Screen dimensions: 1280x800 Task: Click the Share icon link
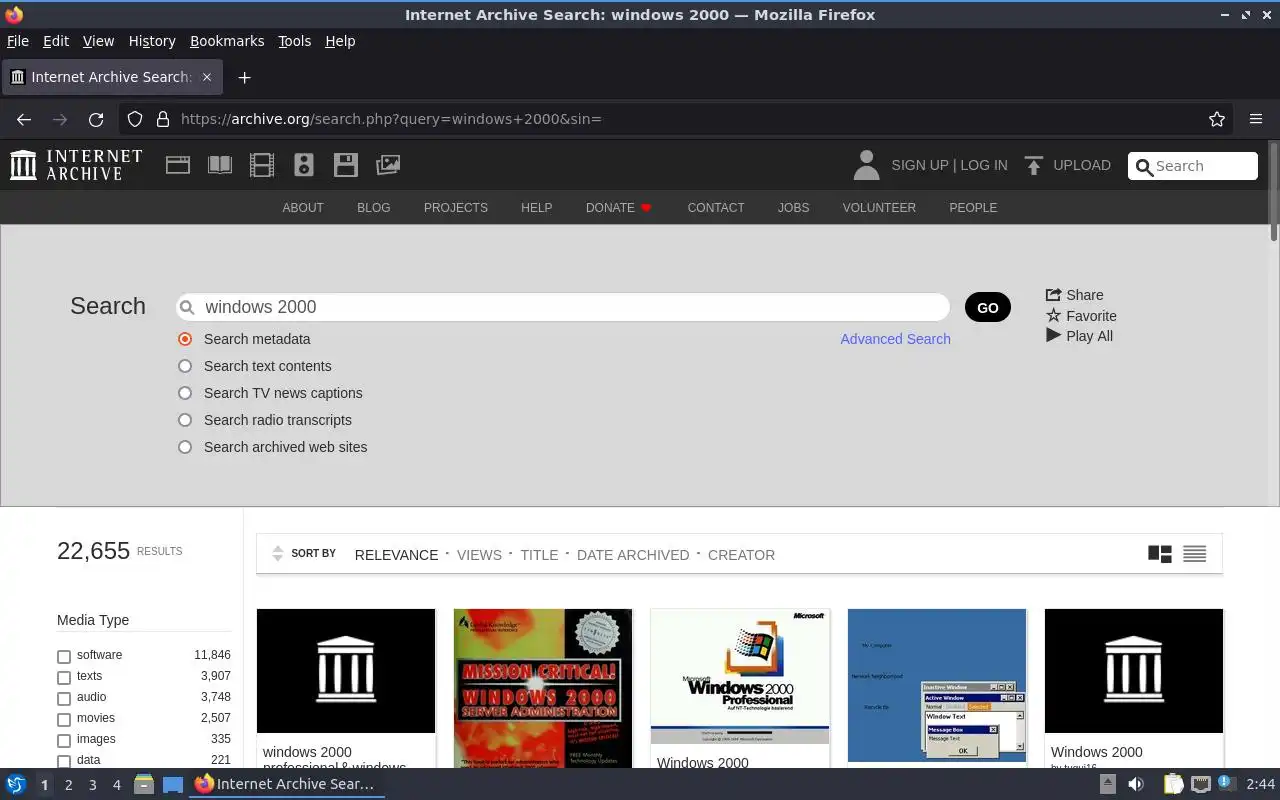coord(1074,295)
